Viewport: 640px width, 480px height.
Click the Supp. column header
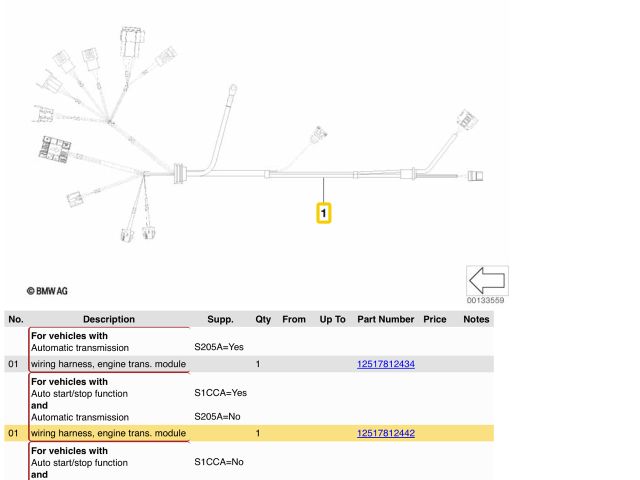click(x=219, y=319)
